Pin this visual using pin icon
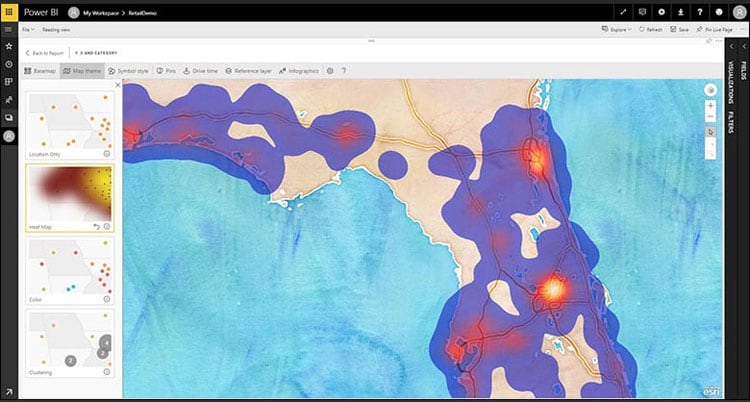Viewport: 750px width, 402px height. [x=709, y=41]
